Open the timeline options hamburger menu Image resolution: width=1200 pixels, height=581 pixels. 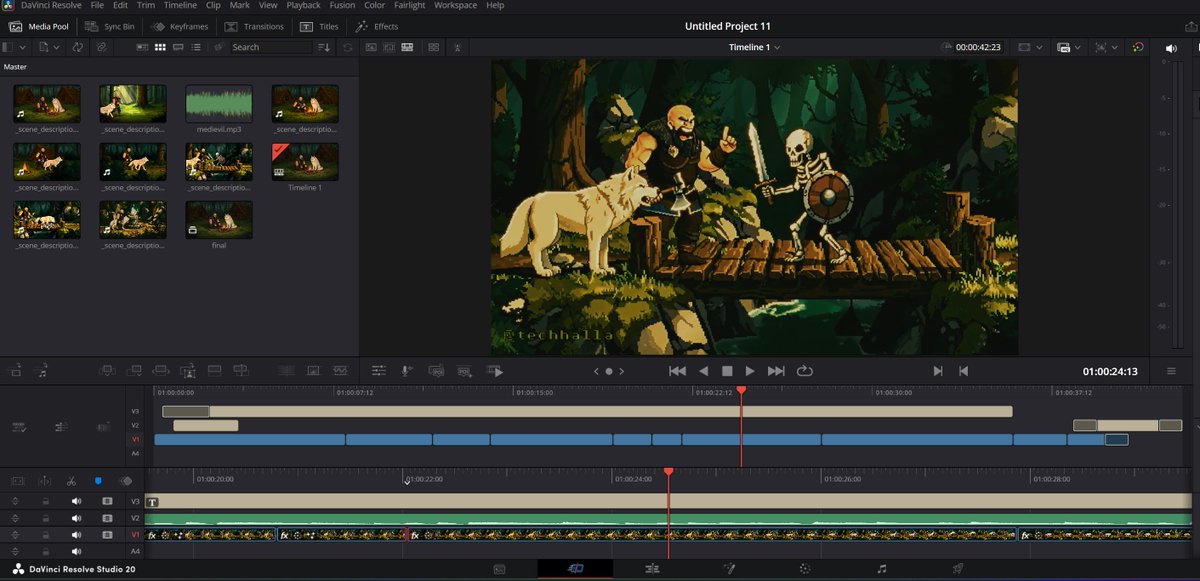[1172, 371]
